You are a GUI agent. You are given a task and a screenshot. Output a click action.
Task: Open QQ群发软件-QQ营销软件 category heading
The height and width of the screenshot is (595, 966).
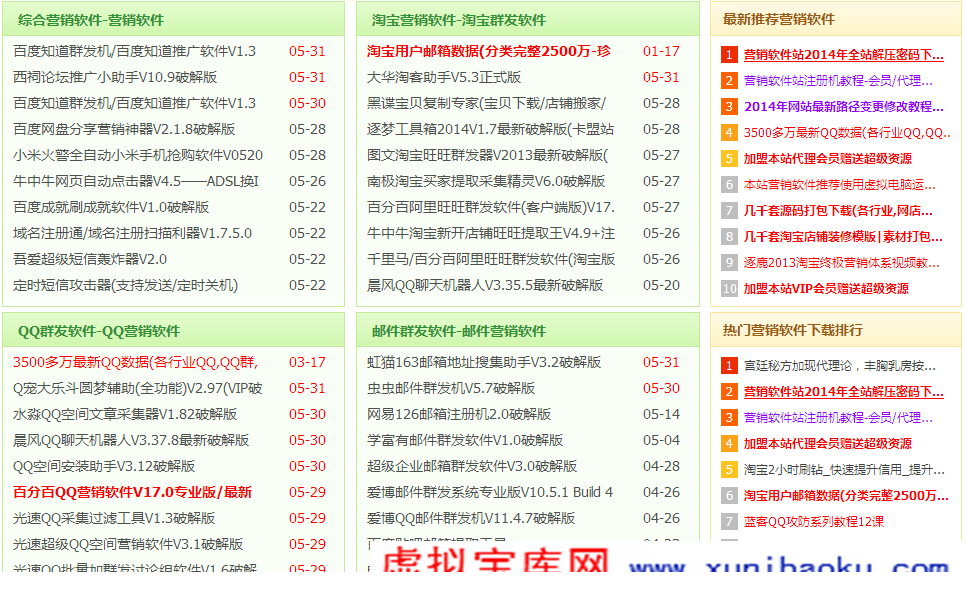[99, 331]
